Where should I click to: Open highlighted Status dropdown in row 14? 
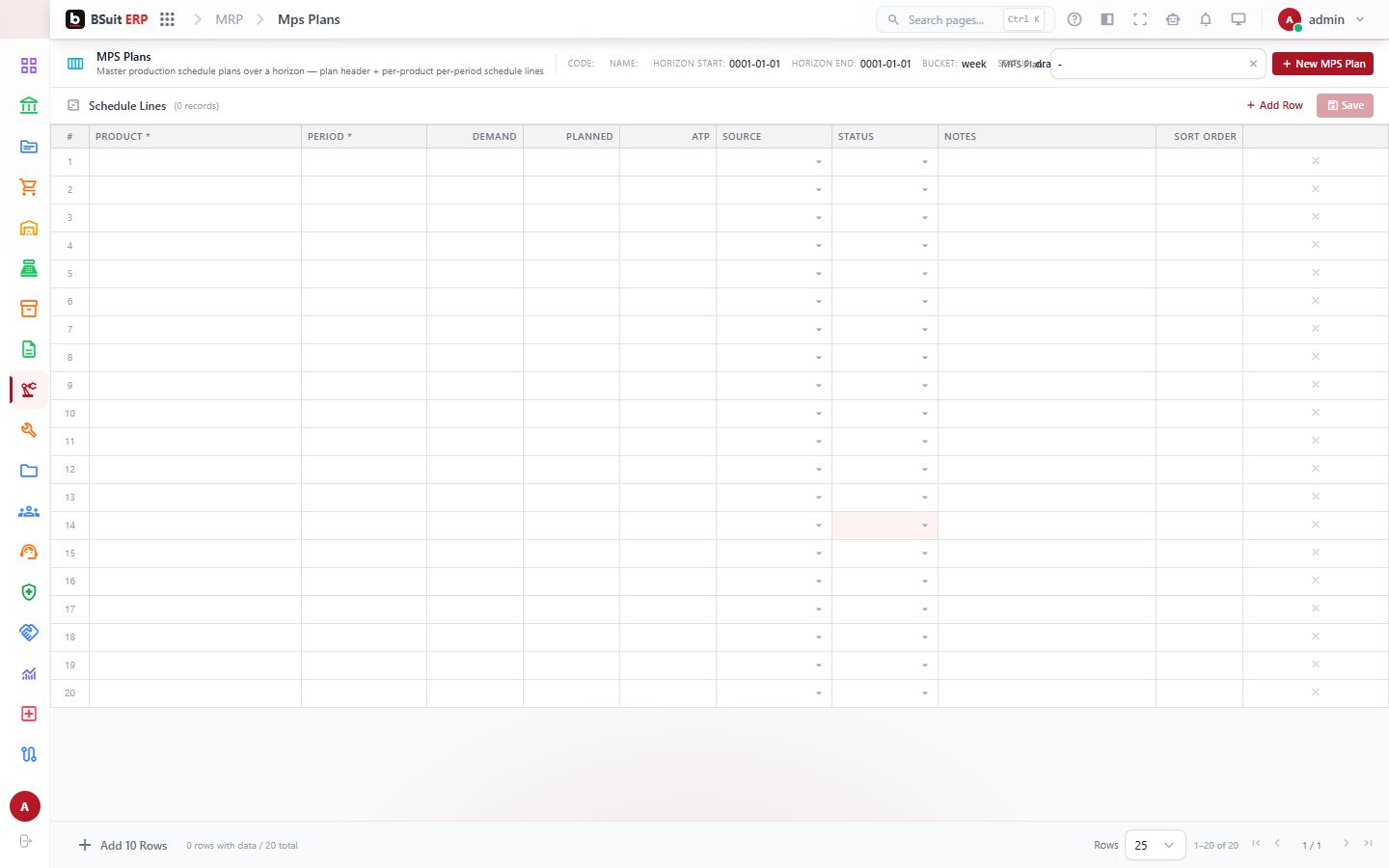(x=924, y=526)
